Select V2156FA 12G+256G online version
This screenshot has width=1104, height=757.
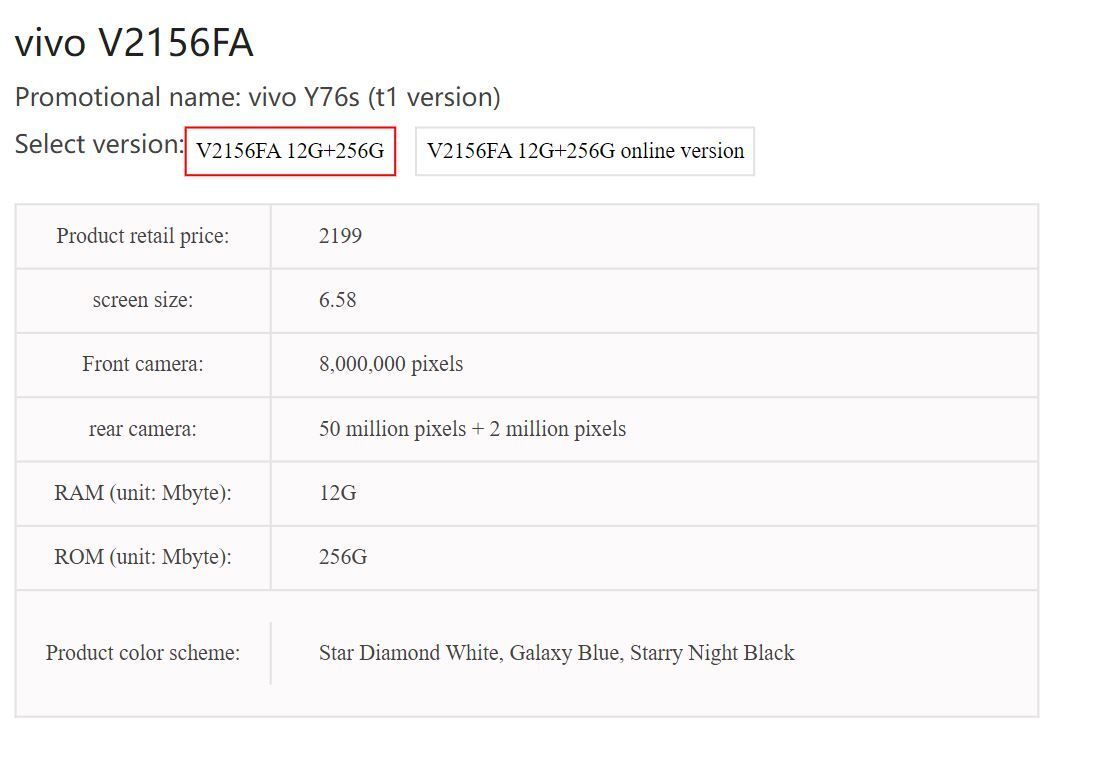tap(585, 151)
